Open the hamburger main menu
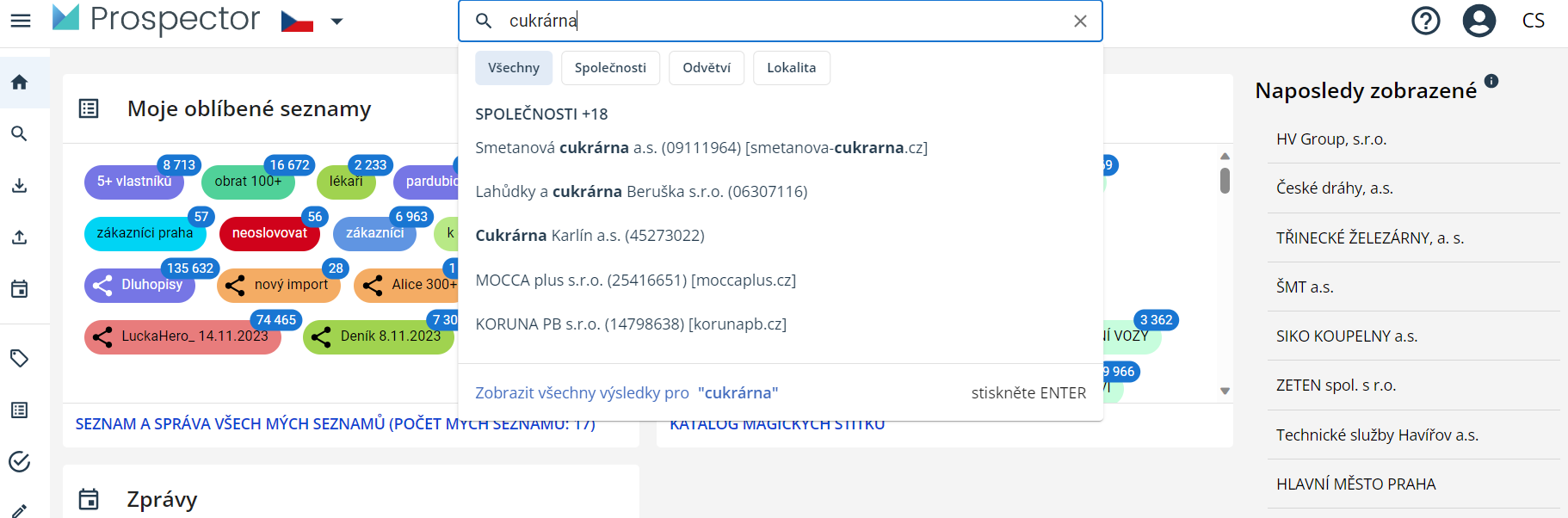1568x518 pixels. point(20,21)
